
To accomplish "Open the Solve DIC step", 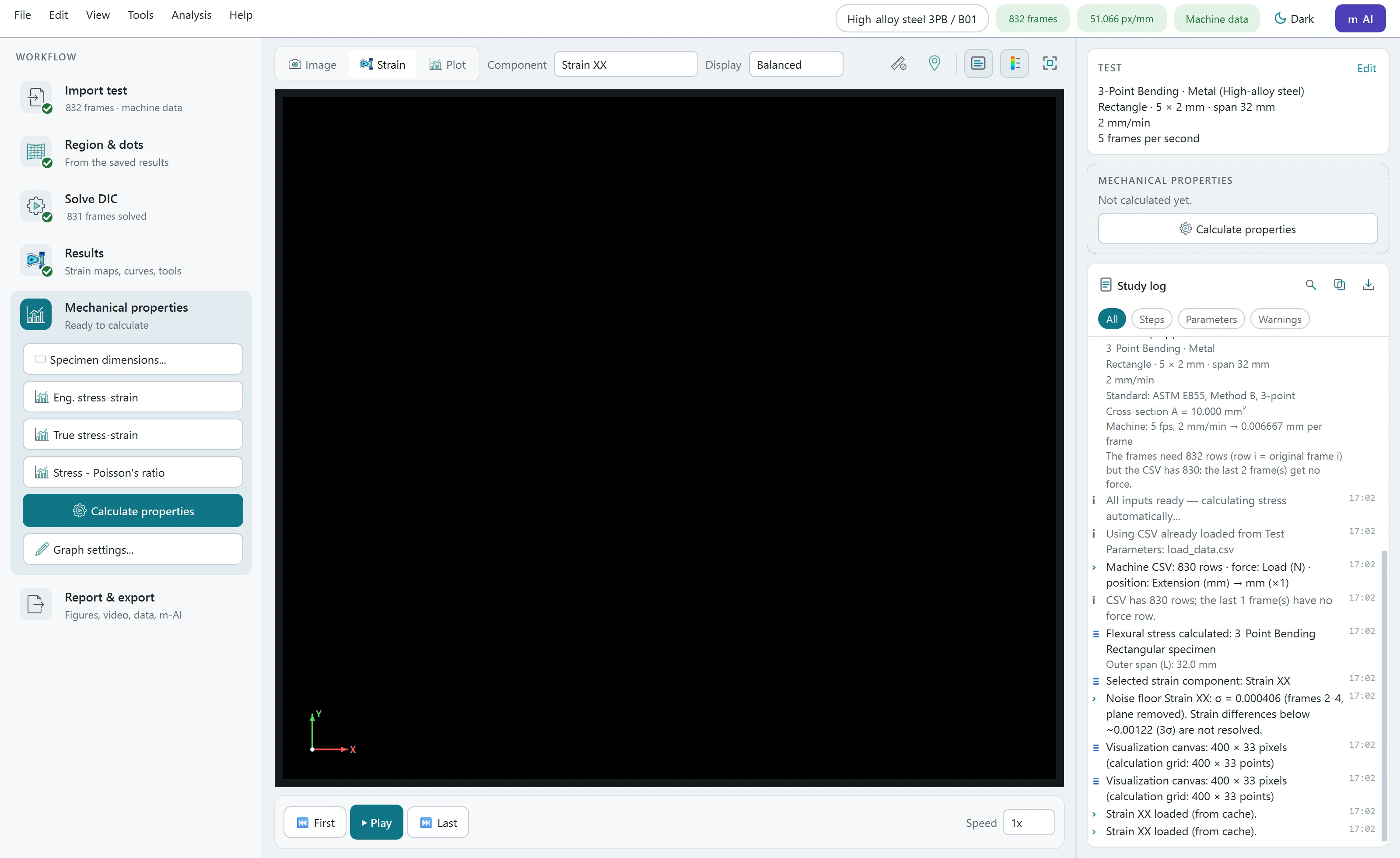I will pyautogui.click(x=131, y=207).
